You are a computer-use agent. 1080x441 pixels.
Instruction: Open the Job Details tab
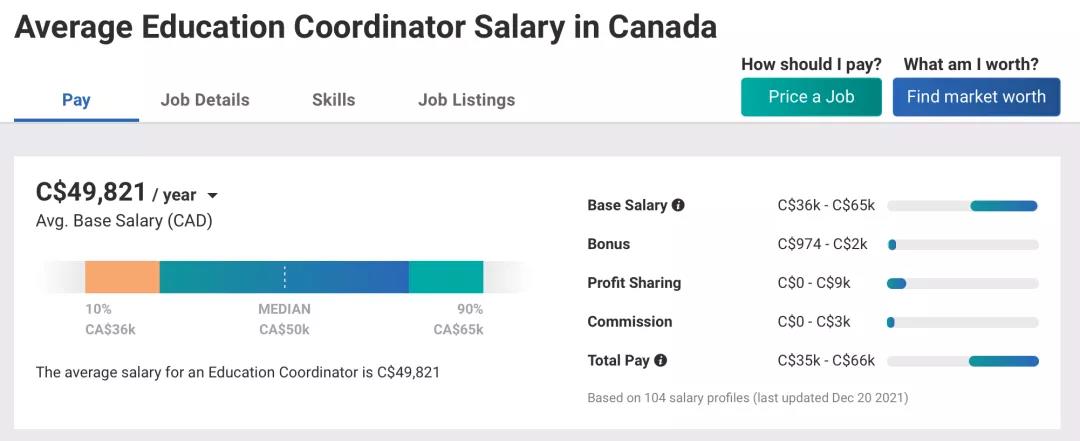coord(205,99)
